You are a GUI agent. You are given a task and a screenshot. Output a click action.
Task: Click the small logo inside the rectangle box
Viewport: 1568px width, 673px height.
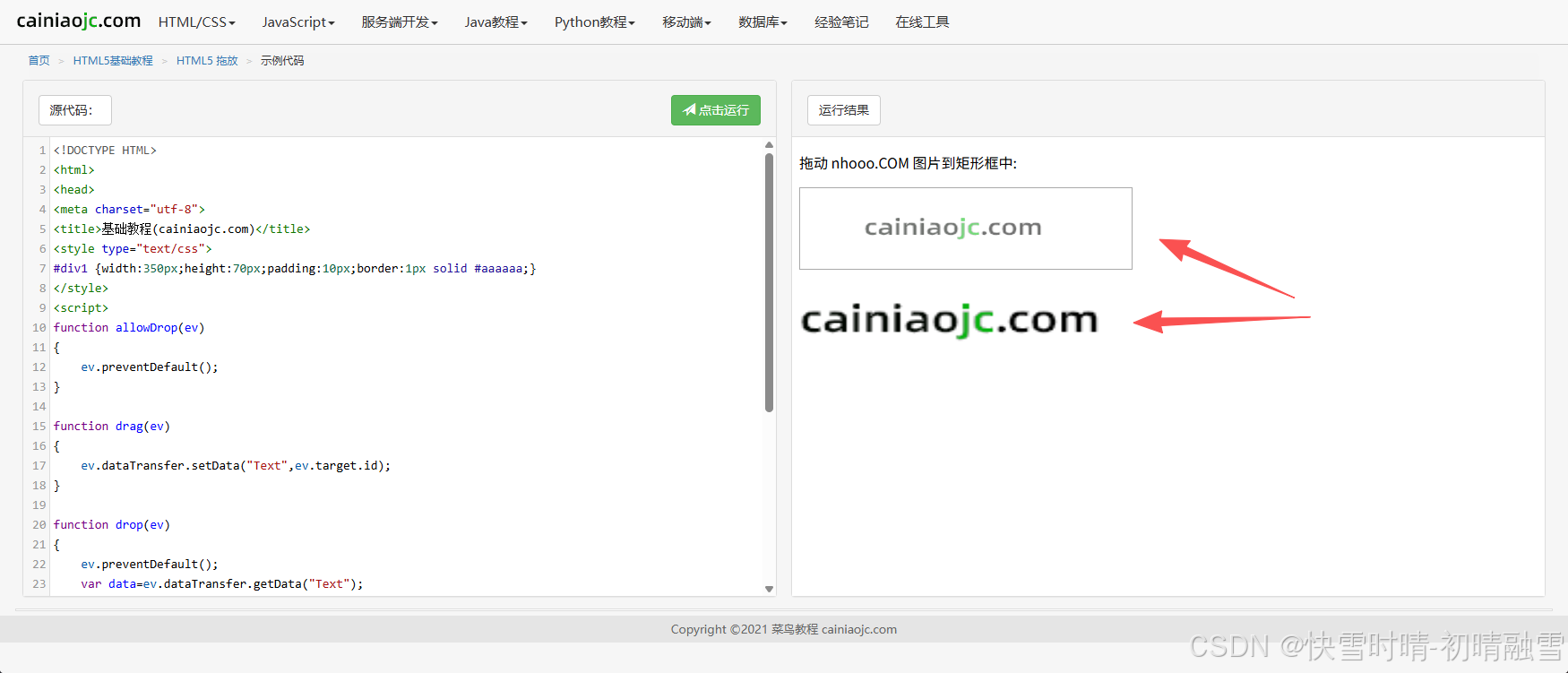click(x=953, y=228)
